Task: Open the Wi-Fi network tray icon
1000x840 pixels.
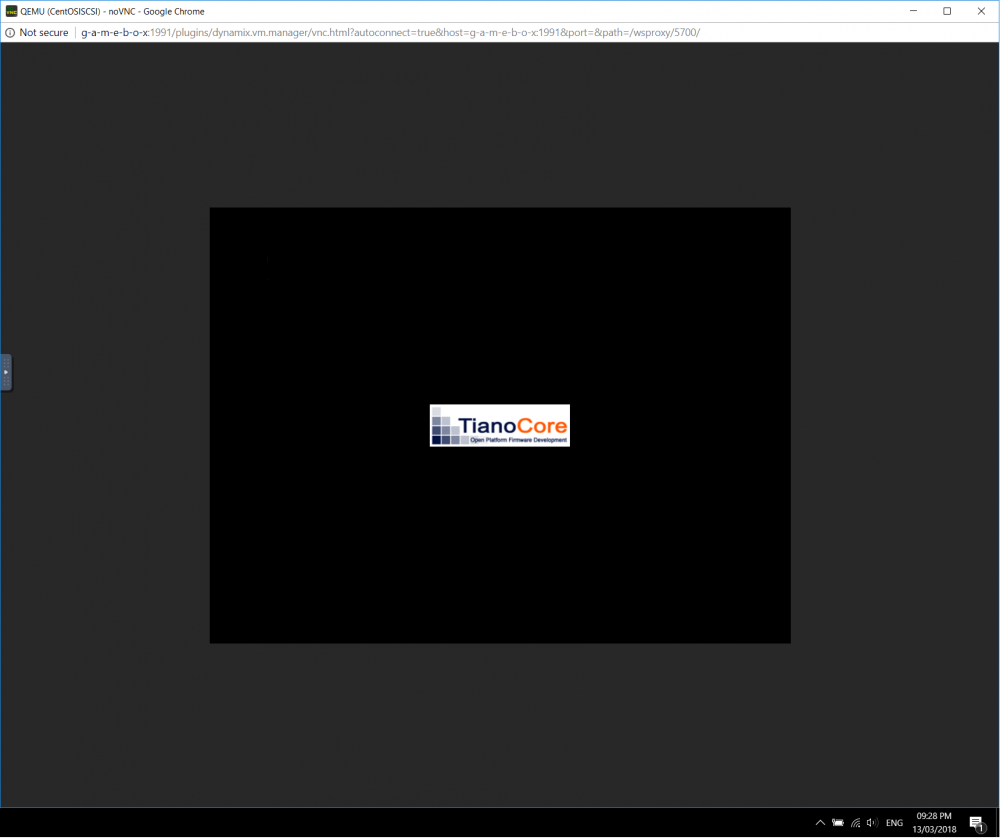Action: 855,823
